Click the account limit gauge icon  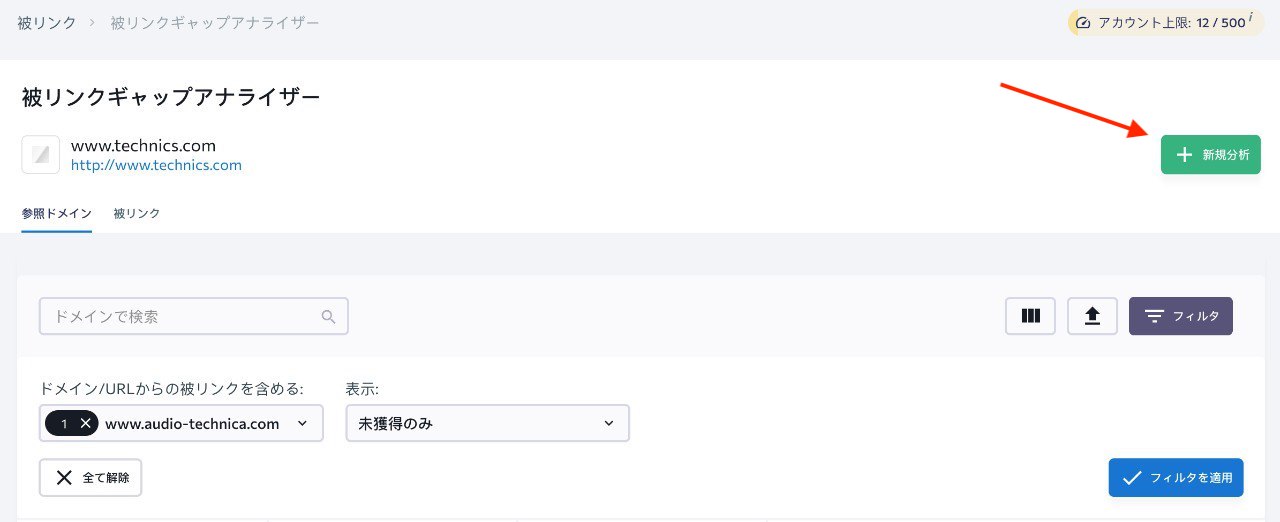(1083, 22)
